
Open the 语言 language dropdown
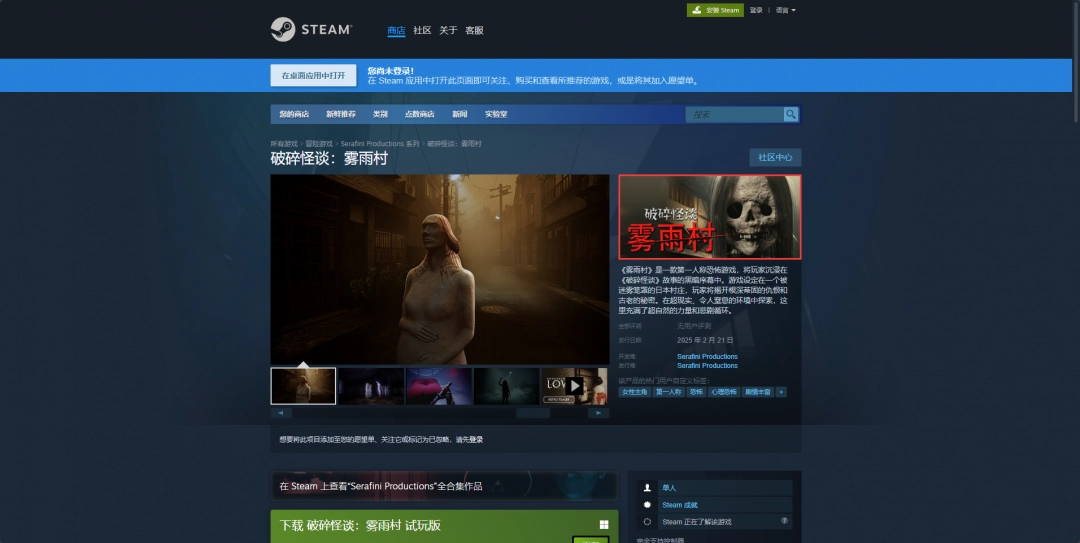(785, 10)
